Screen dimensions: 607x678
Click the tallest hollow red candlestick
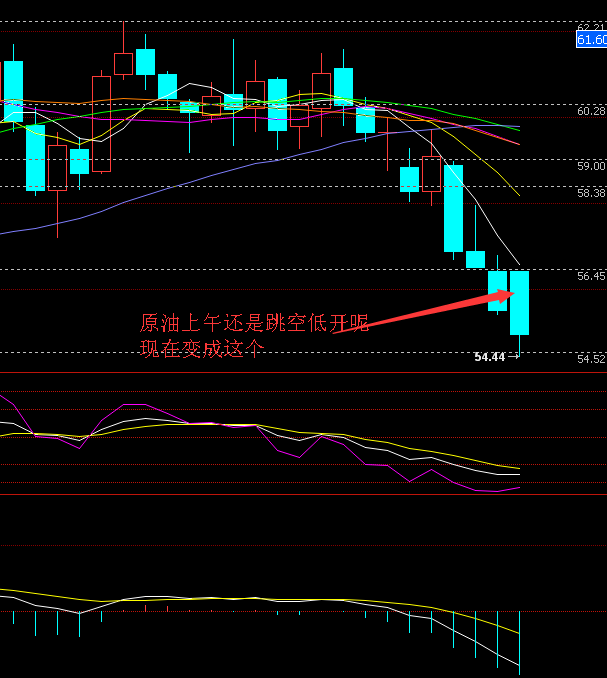101,124
